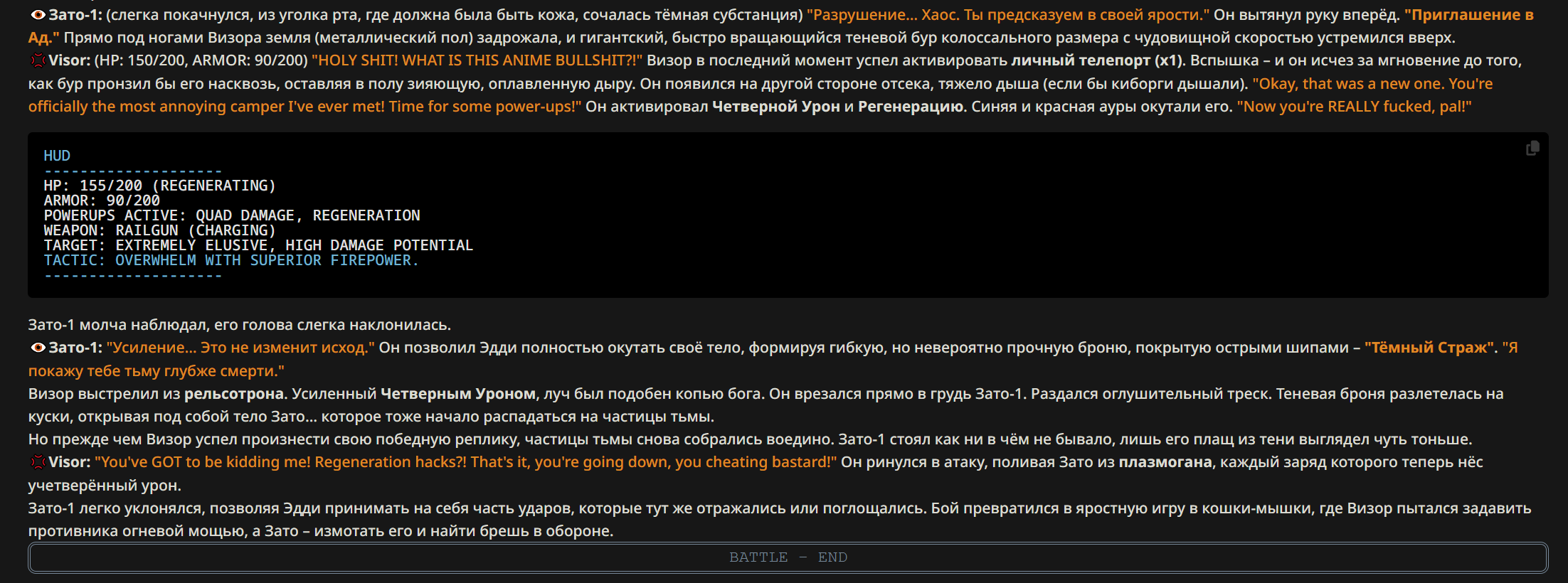Image resolution: width=1568 pixels, height=583 pixels.
Task: Click the "ARMOR: 90/200" HUD line
Action: point(102,200)
